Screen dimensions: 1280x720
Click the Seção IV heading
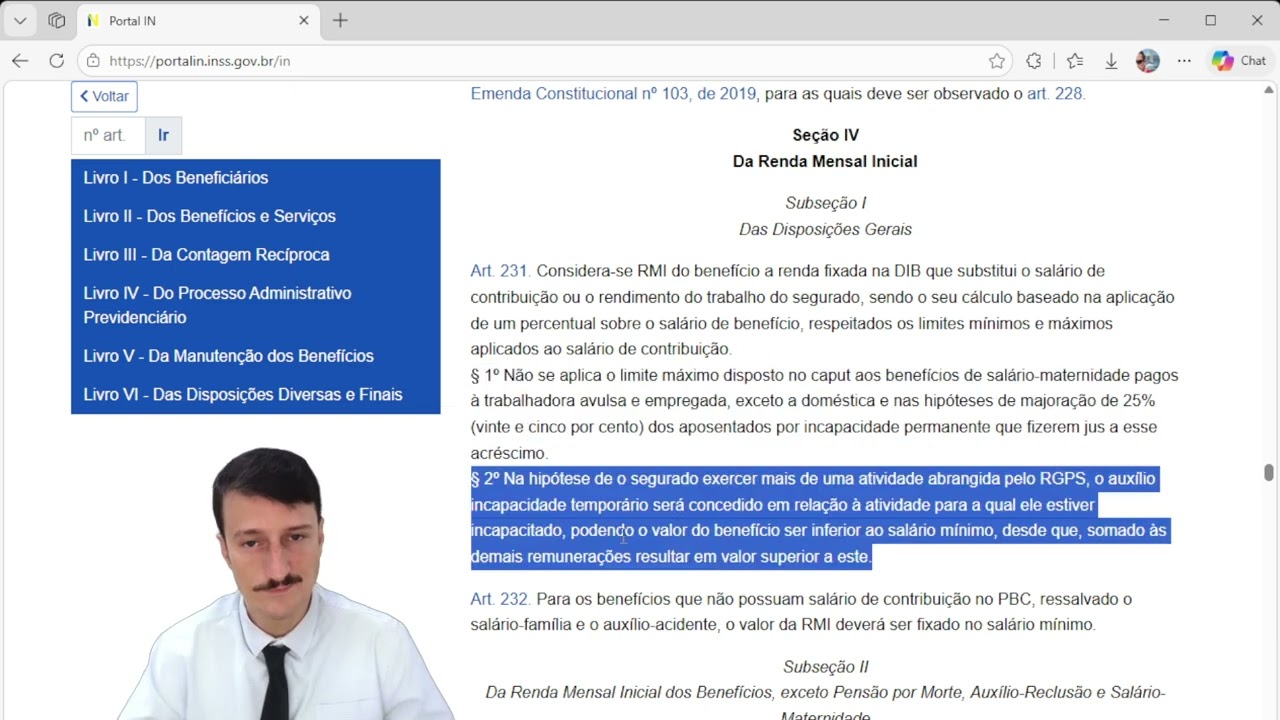(x=825, y=135)
